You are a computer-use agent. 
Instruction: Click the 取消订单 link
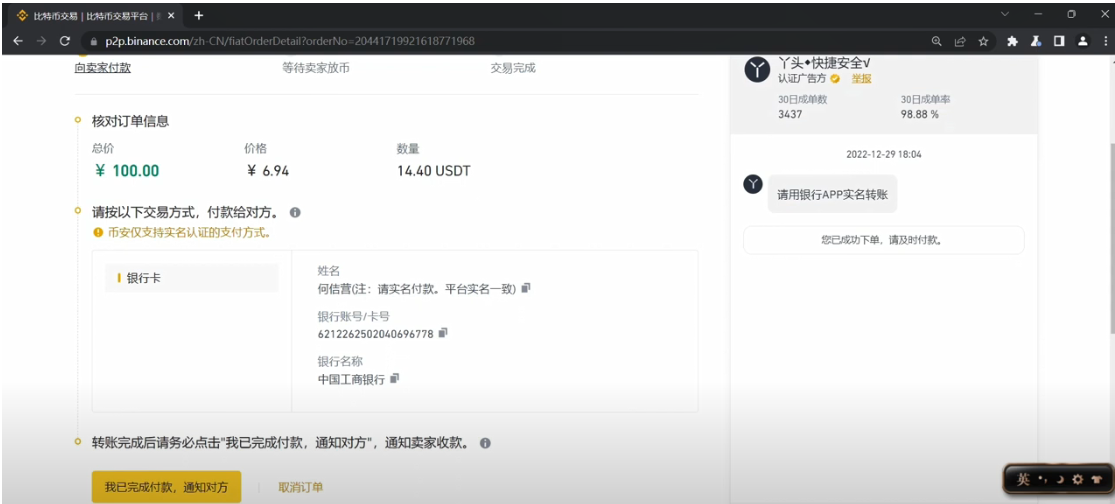pos(300,487)
